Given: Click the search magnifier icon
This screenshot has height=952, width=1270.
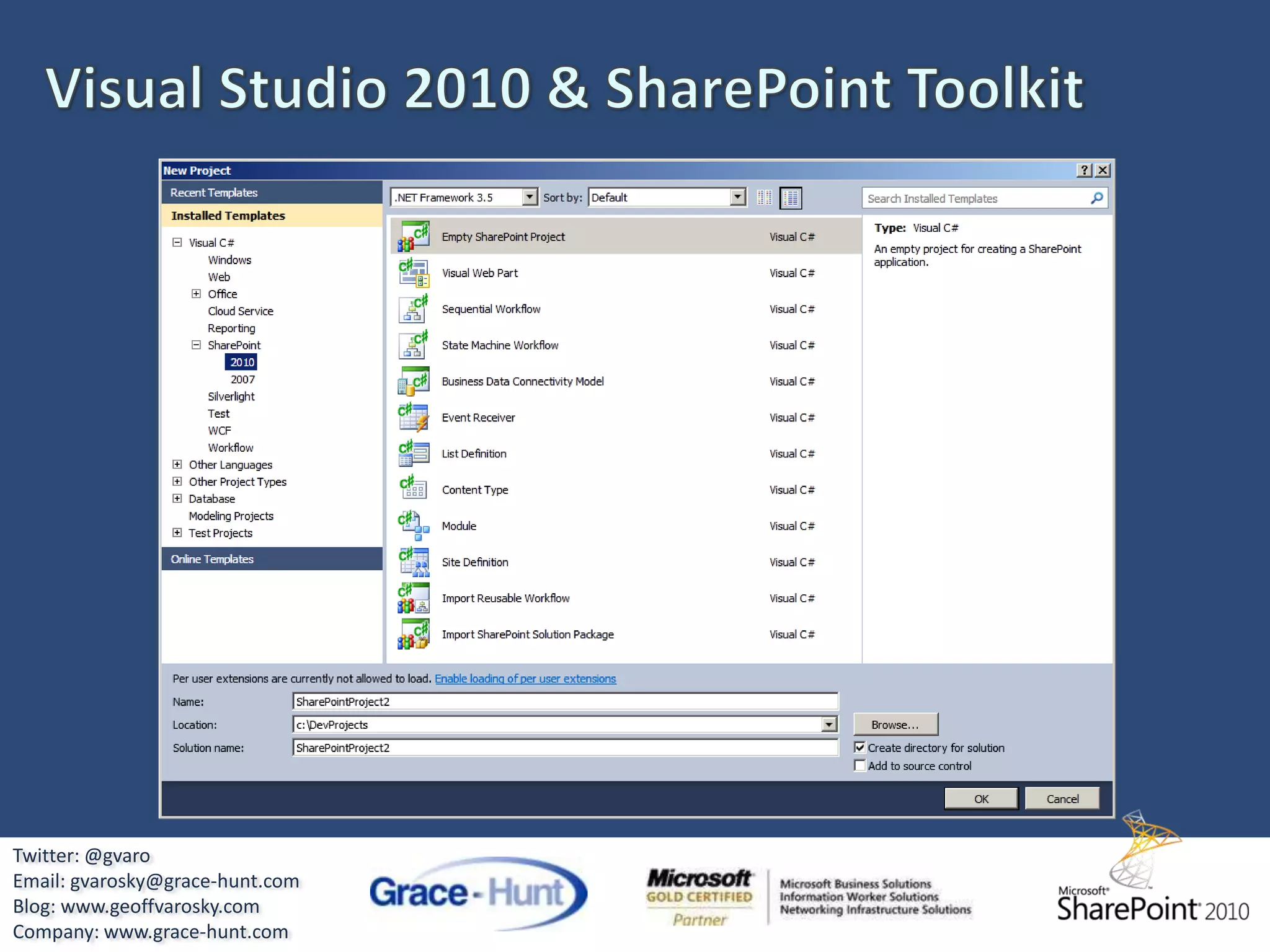Looking at the screenshot, I should pos(1096,198).
